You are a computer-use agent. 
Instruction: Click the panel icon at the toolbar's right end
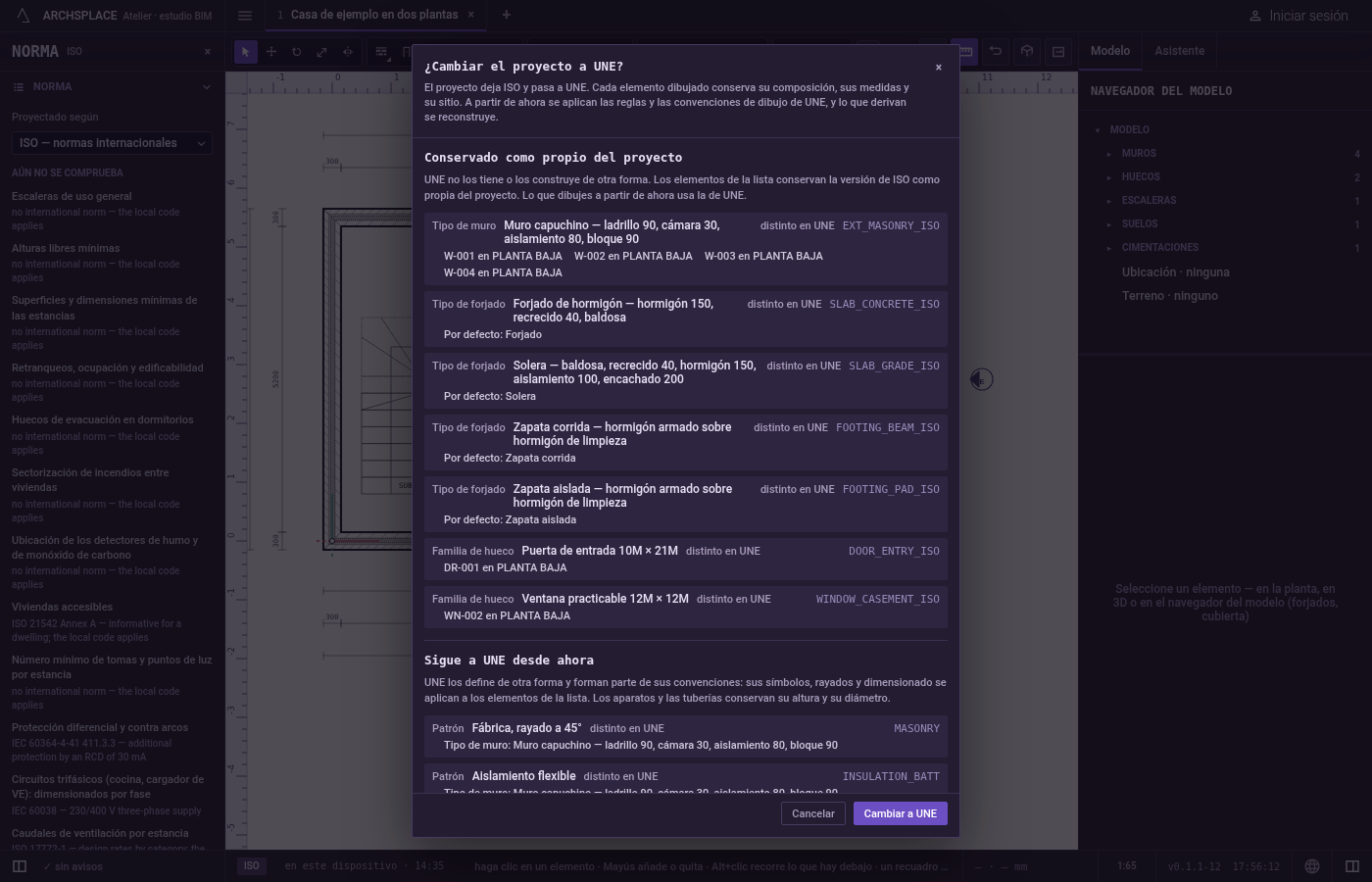tap(1058, 52)
